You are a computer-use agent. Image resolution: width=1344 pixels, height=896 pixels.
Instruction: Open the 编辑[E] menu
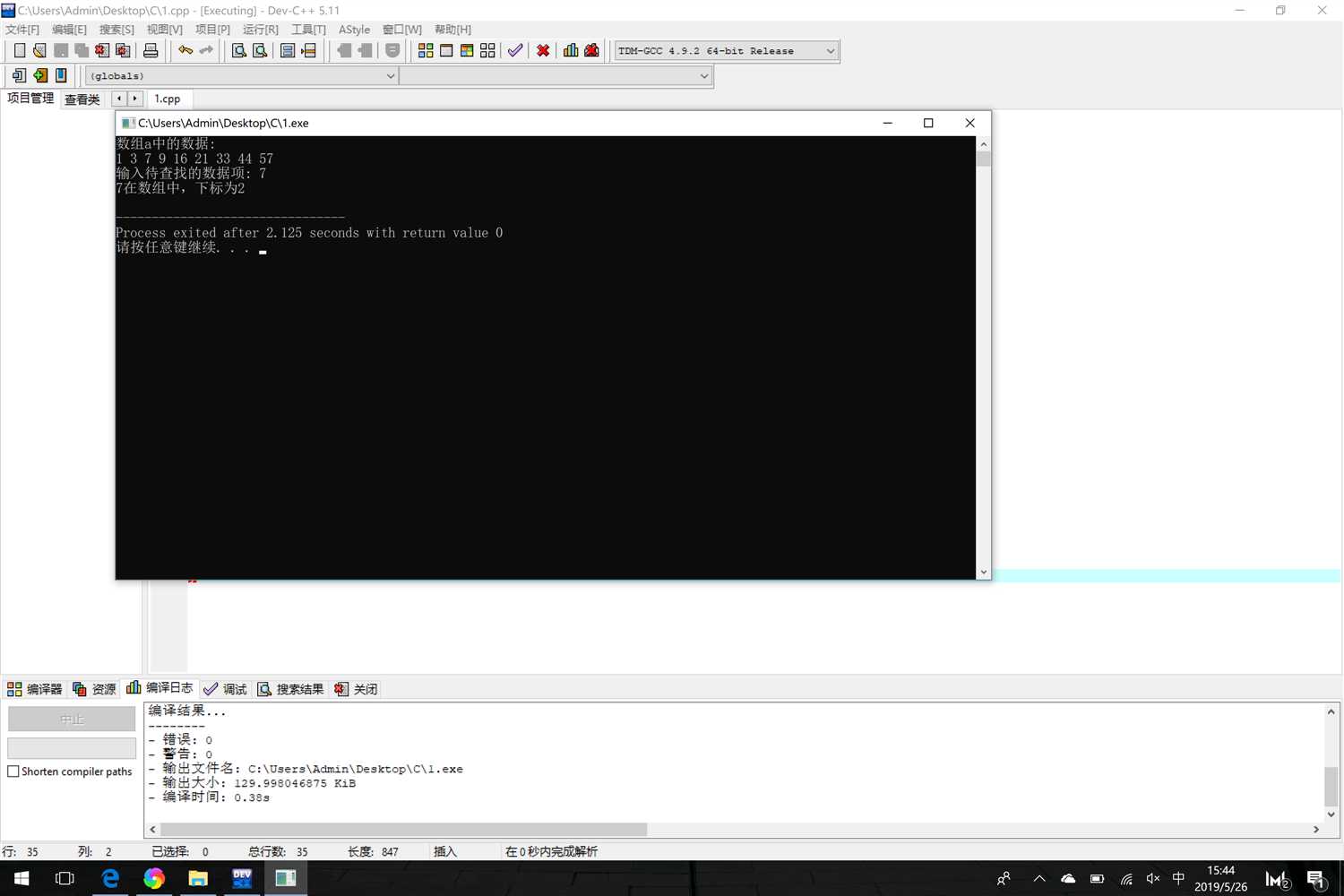pyautogui.click(x=69, y=30)
